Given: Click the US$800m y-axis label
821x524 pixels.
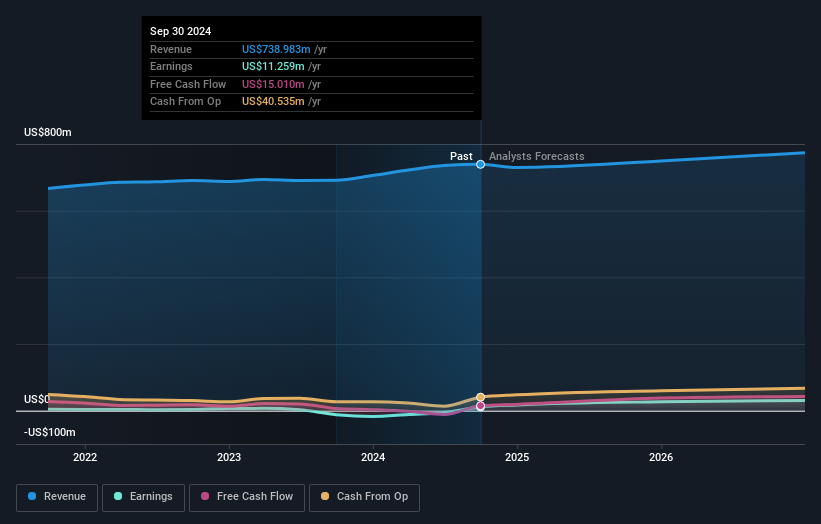Looking at the screenshot, I should tap(48, 132).
